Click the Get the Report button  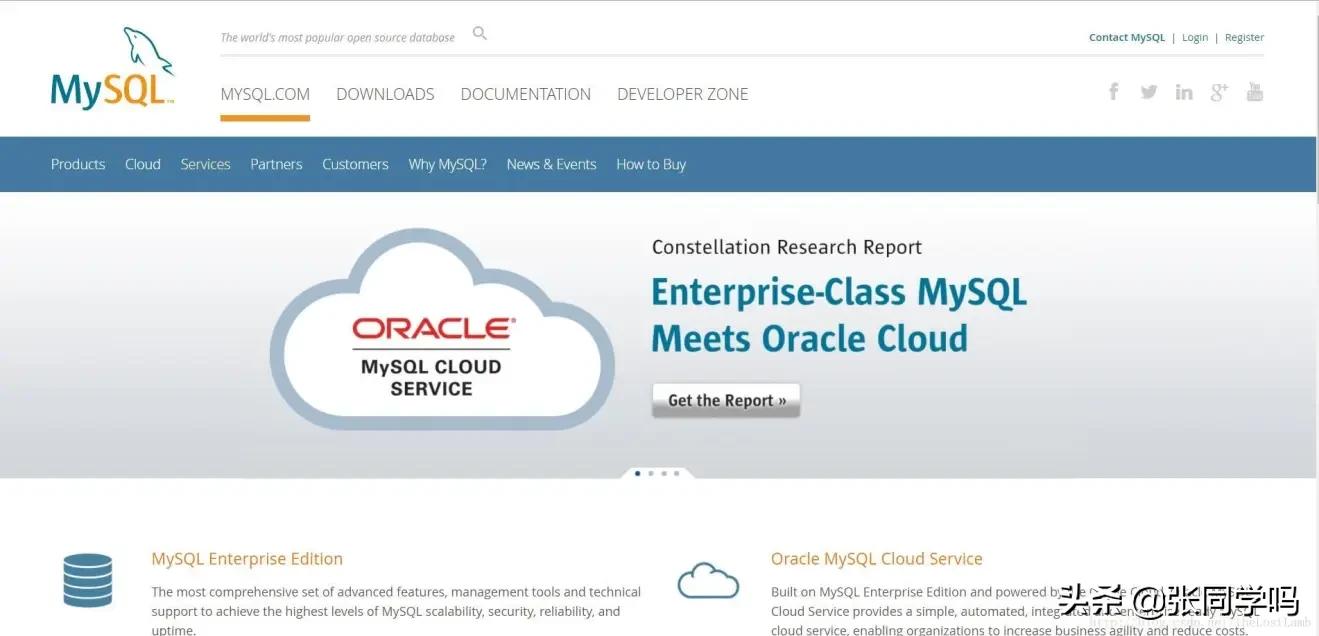[x=726, y=400]
